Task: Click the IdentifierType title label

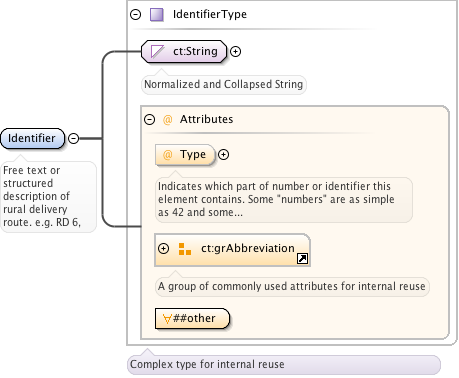Action: point(210,14)
